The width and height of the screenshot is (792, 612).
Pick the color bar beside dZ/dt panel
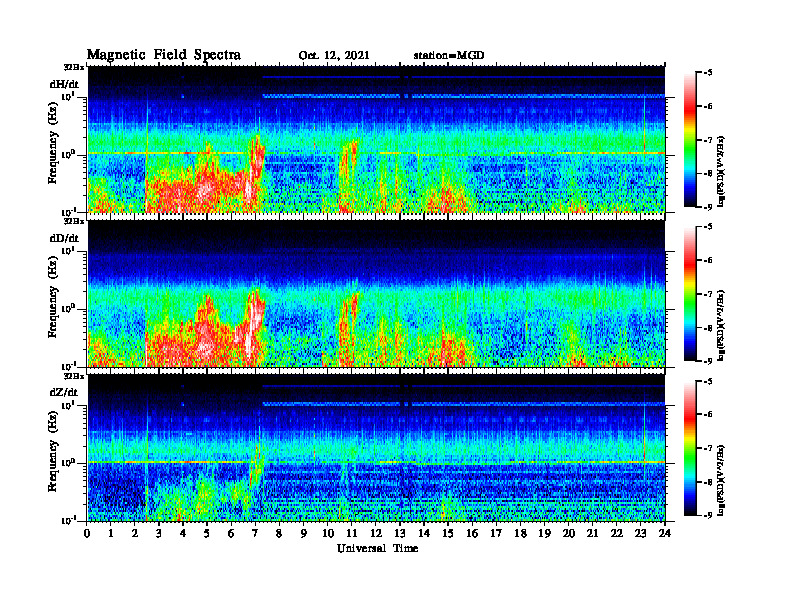click(x=690, y=448)
